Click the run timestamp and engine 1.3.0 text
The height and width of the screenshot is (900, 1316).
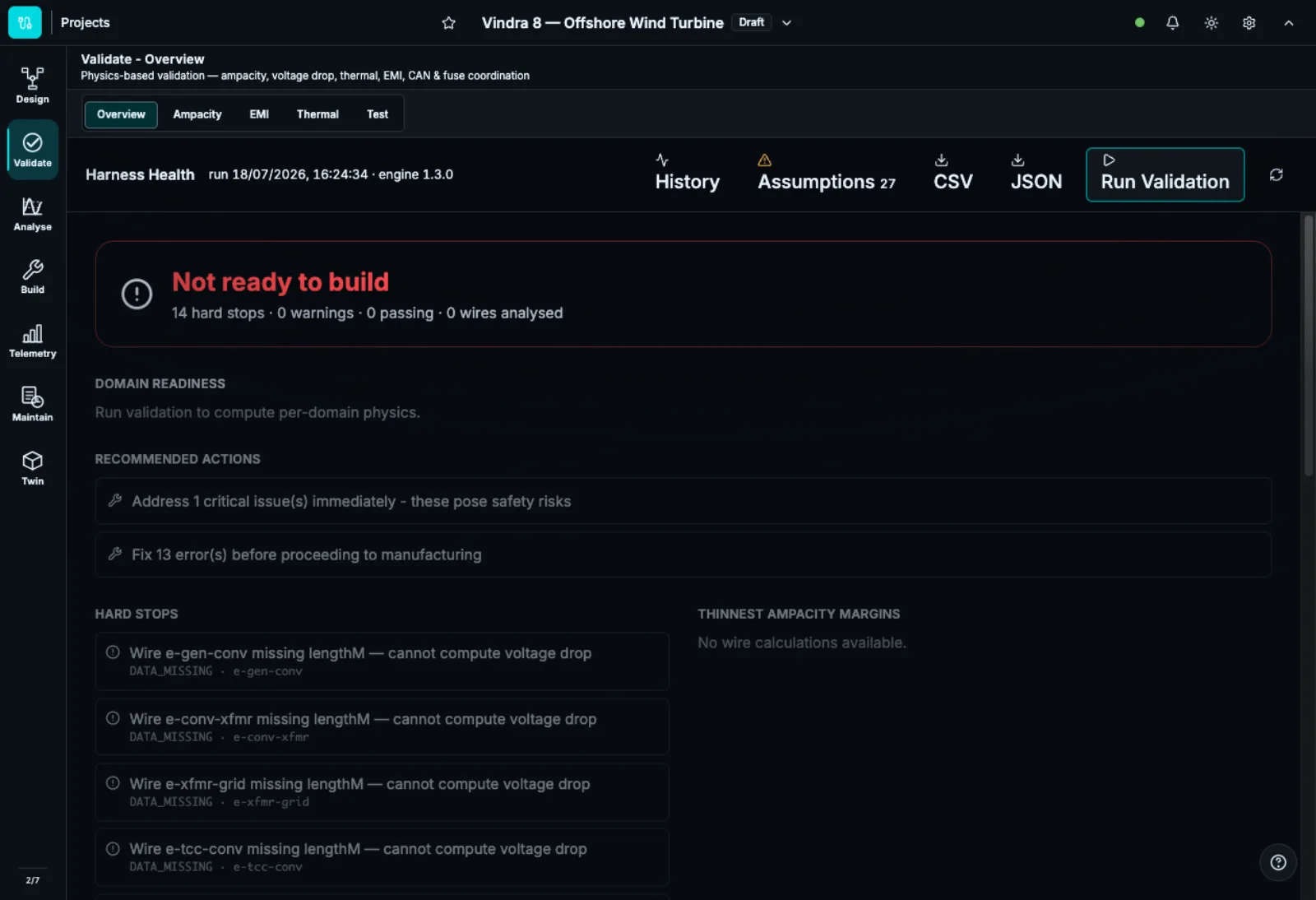pyautogui.click(x=331, y=174)
